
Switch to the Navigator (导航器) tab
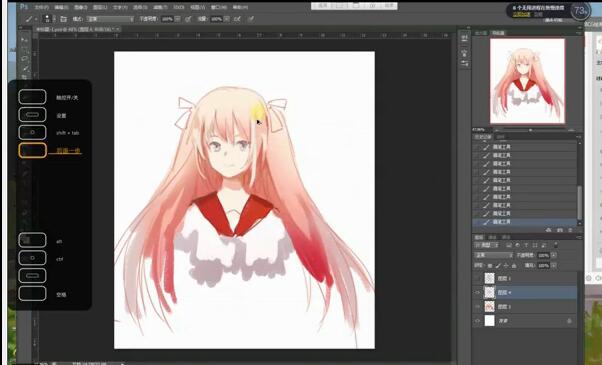click(x=498, y=33)
